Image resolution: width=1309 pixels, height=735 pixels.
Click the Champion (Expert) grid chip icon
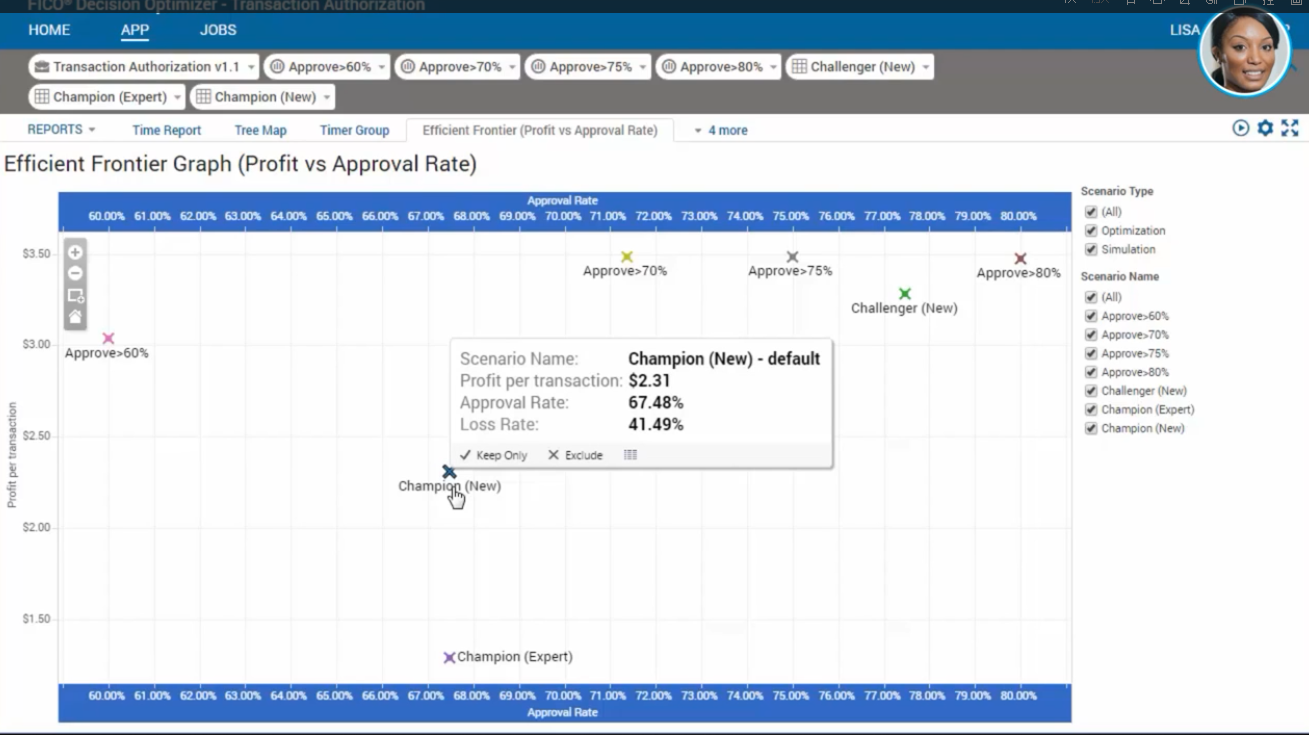point(42,97)
